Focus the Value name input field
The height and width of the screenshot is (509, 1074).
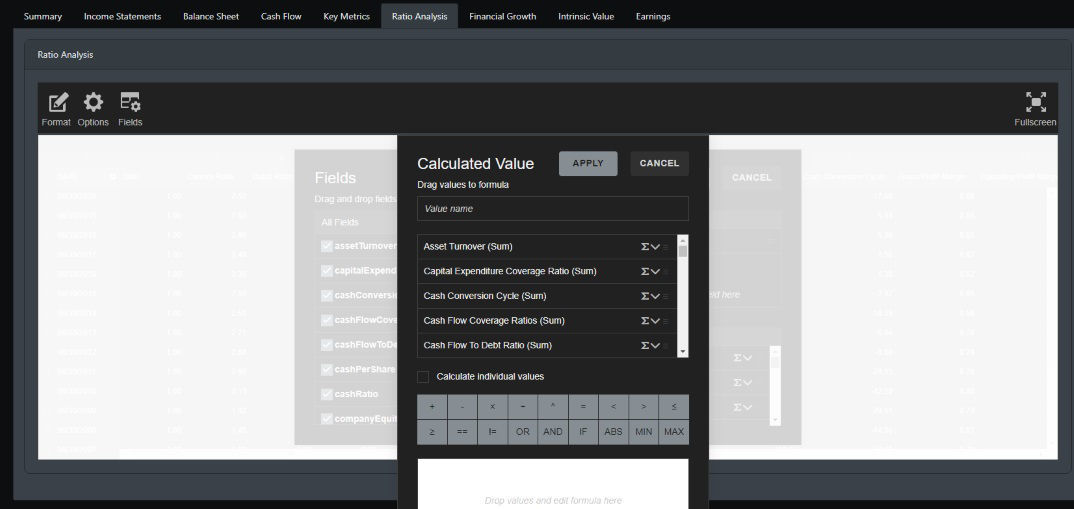(553, 209)
